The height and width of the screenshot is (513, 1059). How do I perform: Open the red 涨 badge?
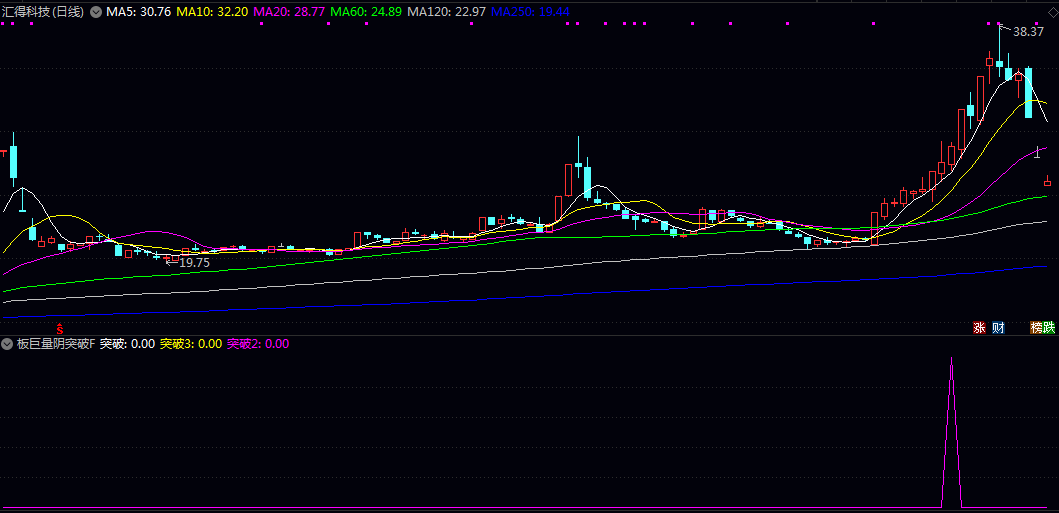[979, 327]
